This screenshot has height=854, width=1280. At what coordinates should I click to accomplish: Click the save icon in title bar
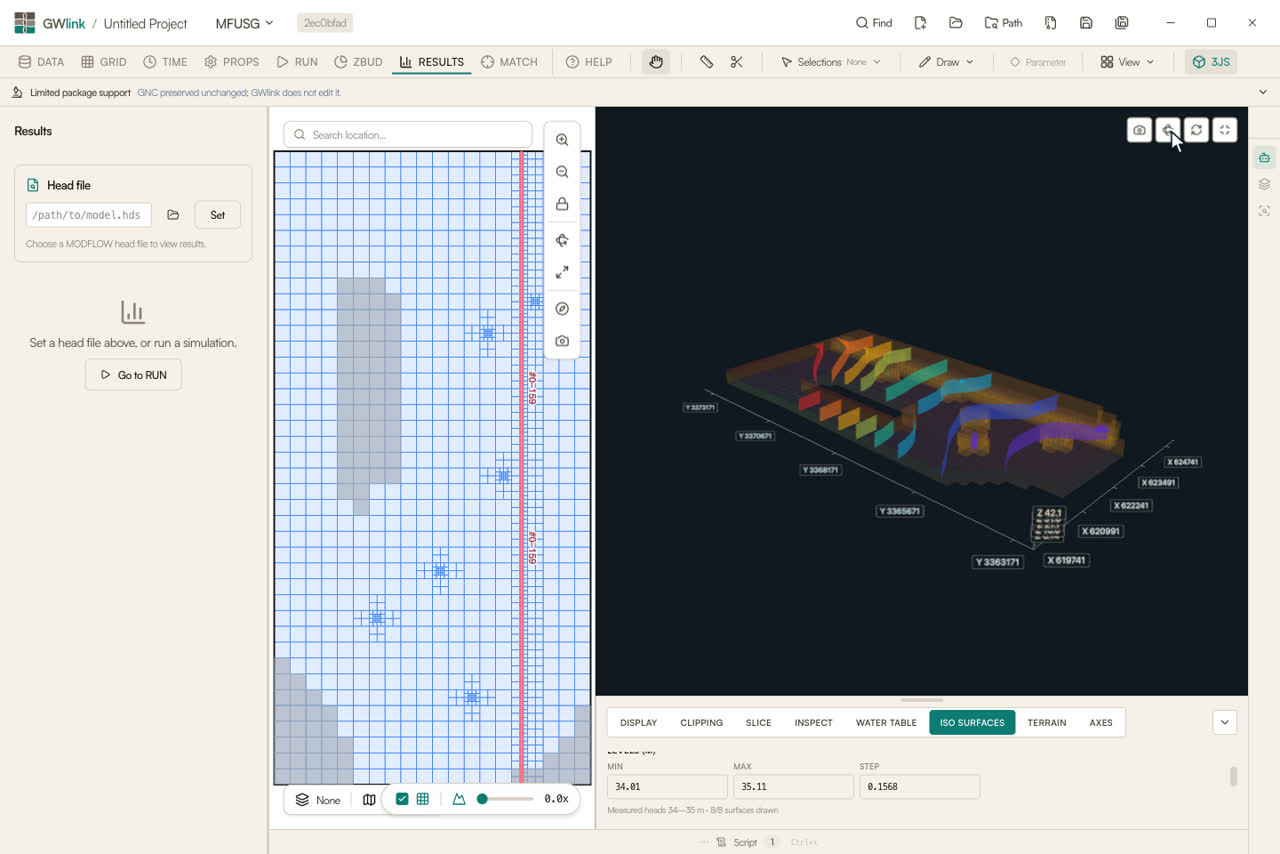(1086, 23)
